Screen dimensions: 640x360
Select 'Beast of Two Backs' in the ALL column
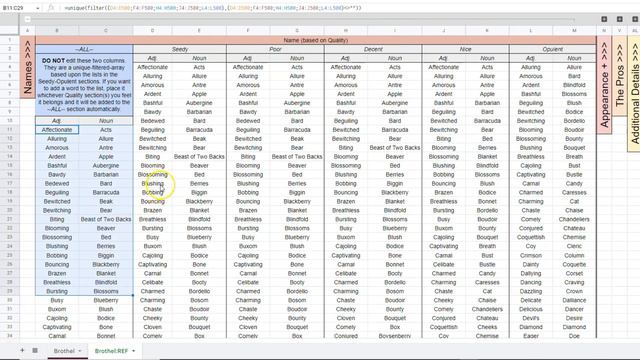point(106,219)
